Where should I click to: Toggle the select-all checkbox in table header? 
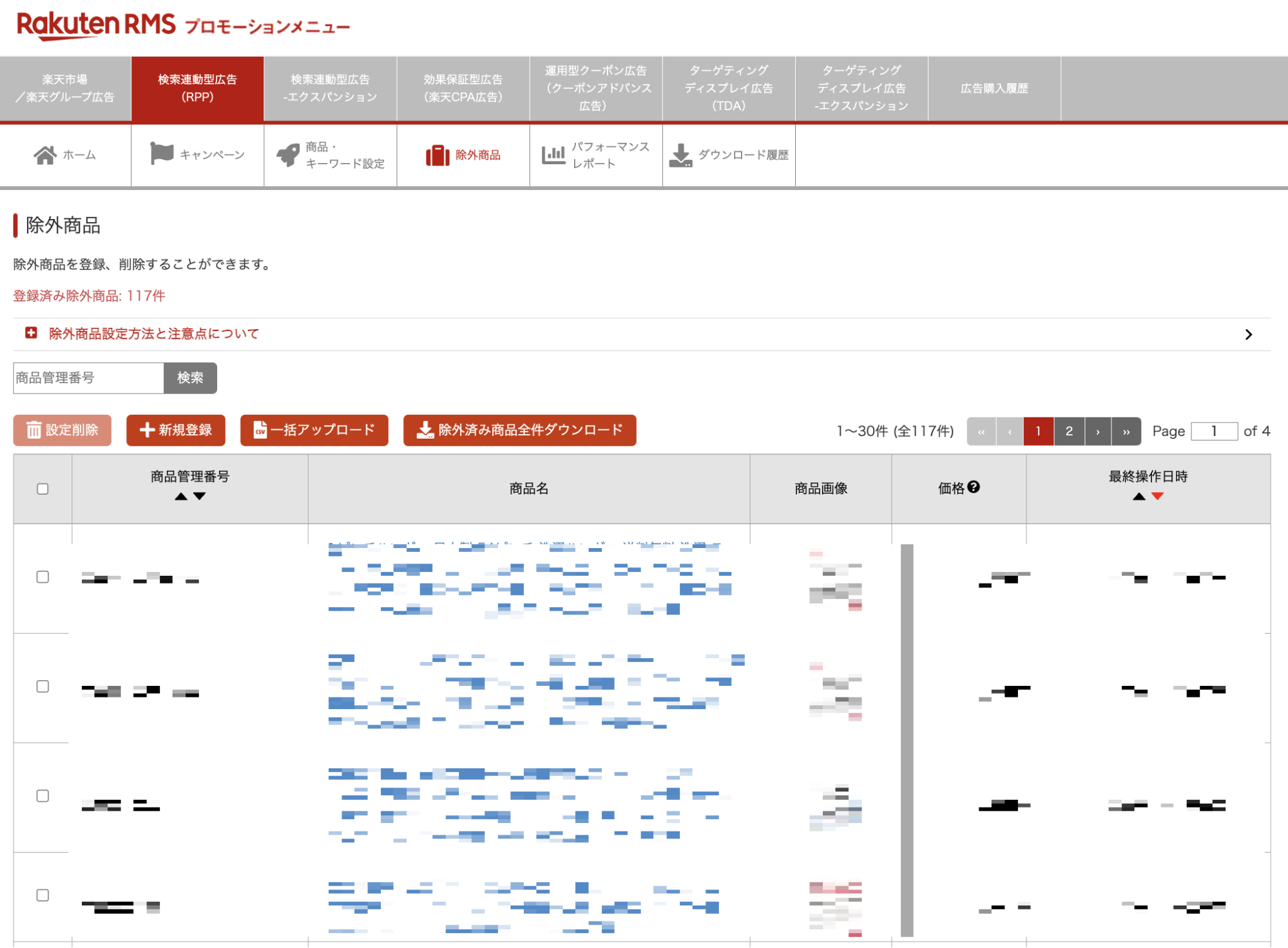43,489
